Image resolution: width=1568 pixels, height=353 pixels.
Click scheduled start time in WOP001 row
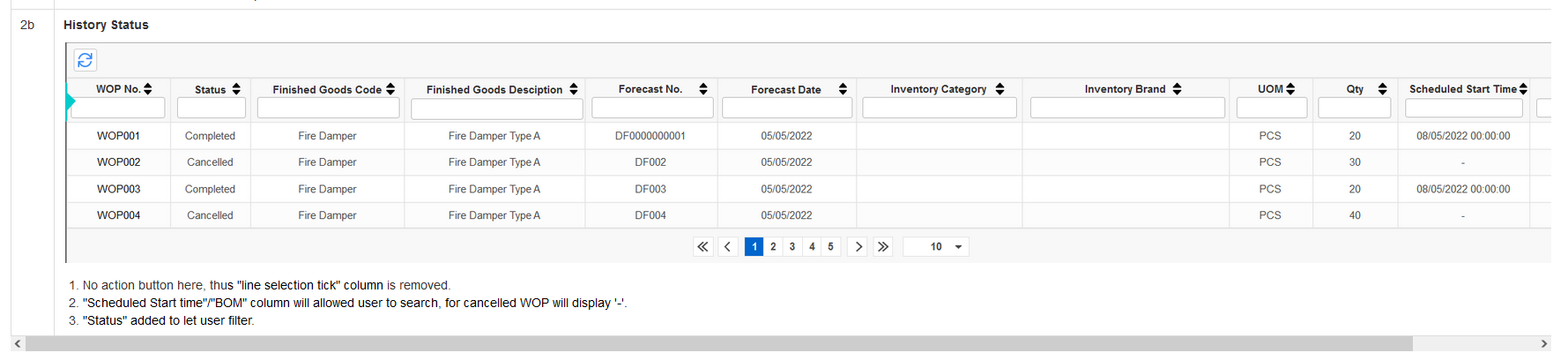click(x=1463, y=136)
